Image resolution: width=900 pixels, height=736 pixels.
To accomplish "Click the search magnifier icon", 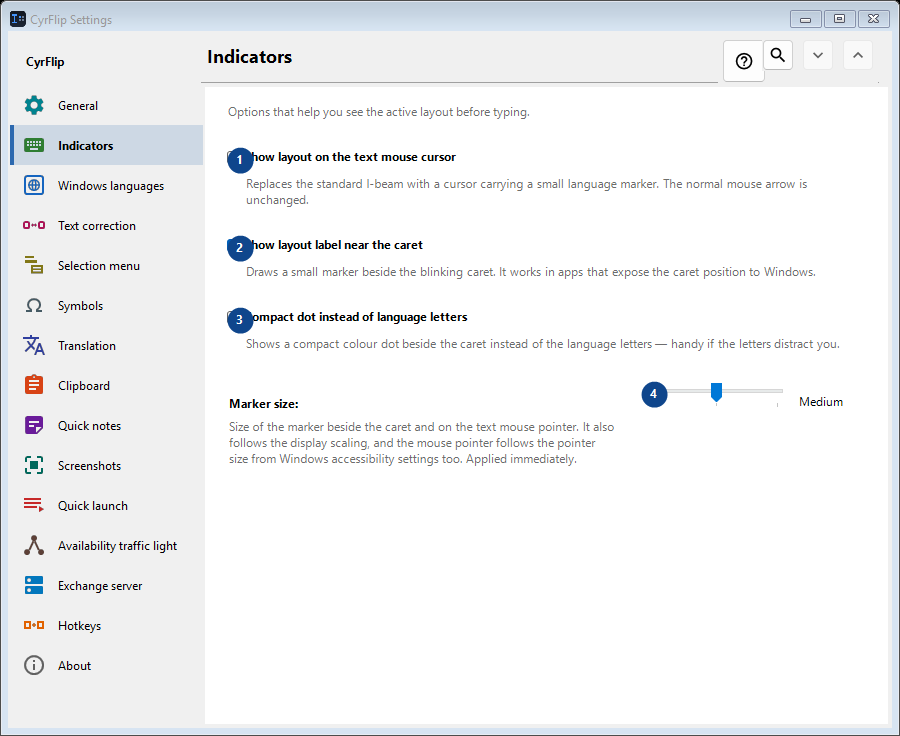I will 778,55.
